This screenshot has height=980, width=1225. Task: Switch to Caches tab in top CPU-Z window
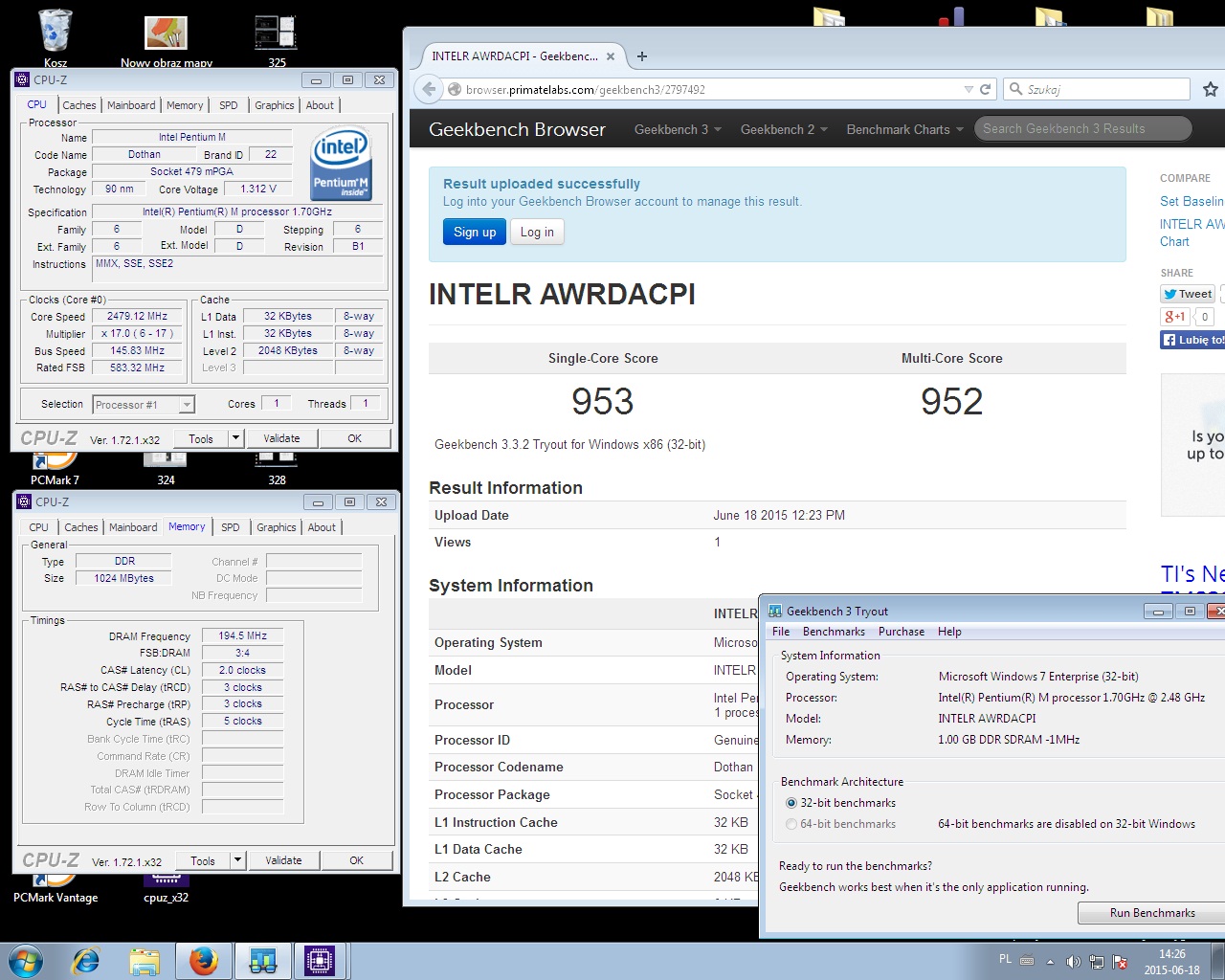point(79,105)
